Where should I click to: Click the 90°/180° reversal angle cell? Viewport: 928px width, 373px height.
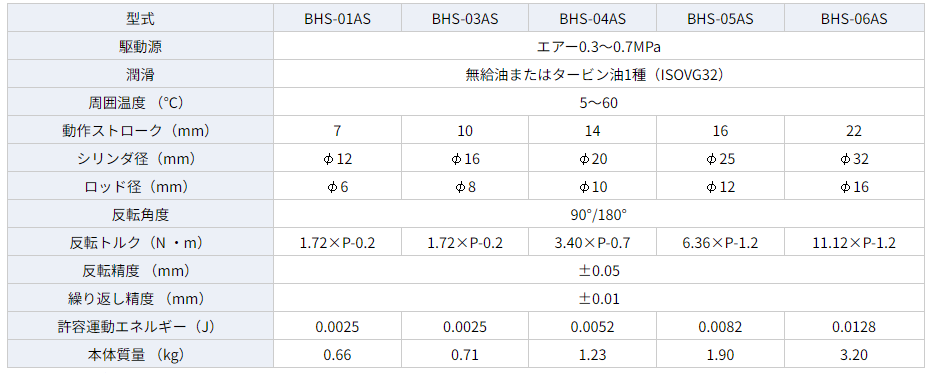point(598,214)
